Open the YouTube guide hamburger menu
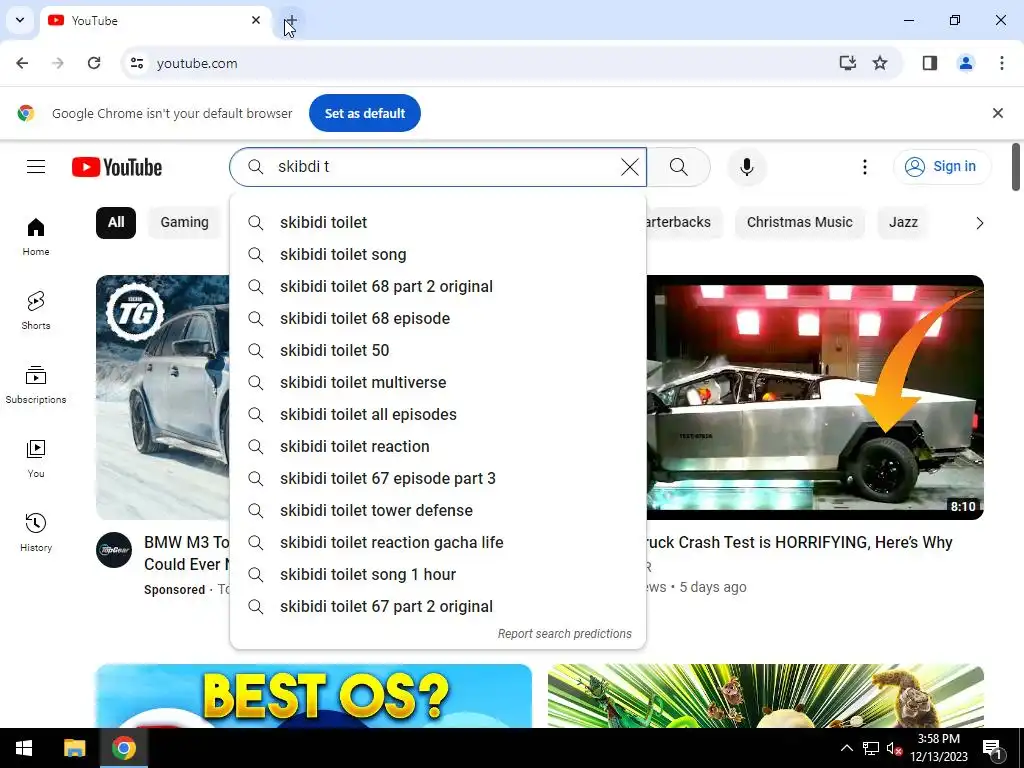The image size is (1024, 768). [x=36, y=167]
